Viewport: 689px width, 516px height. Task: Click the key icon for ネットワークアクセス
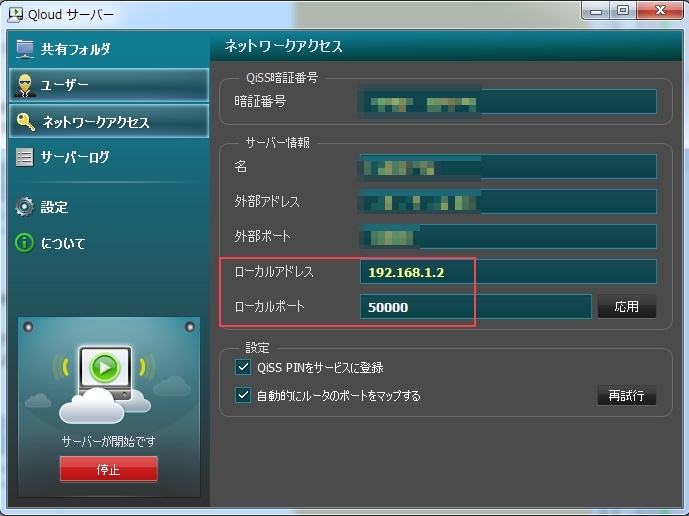point(25,122)
